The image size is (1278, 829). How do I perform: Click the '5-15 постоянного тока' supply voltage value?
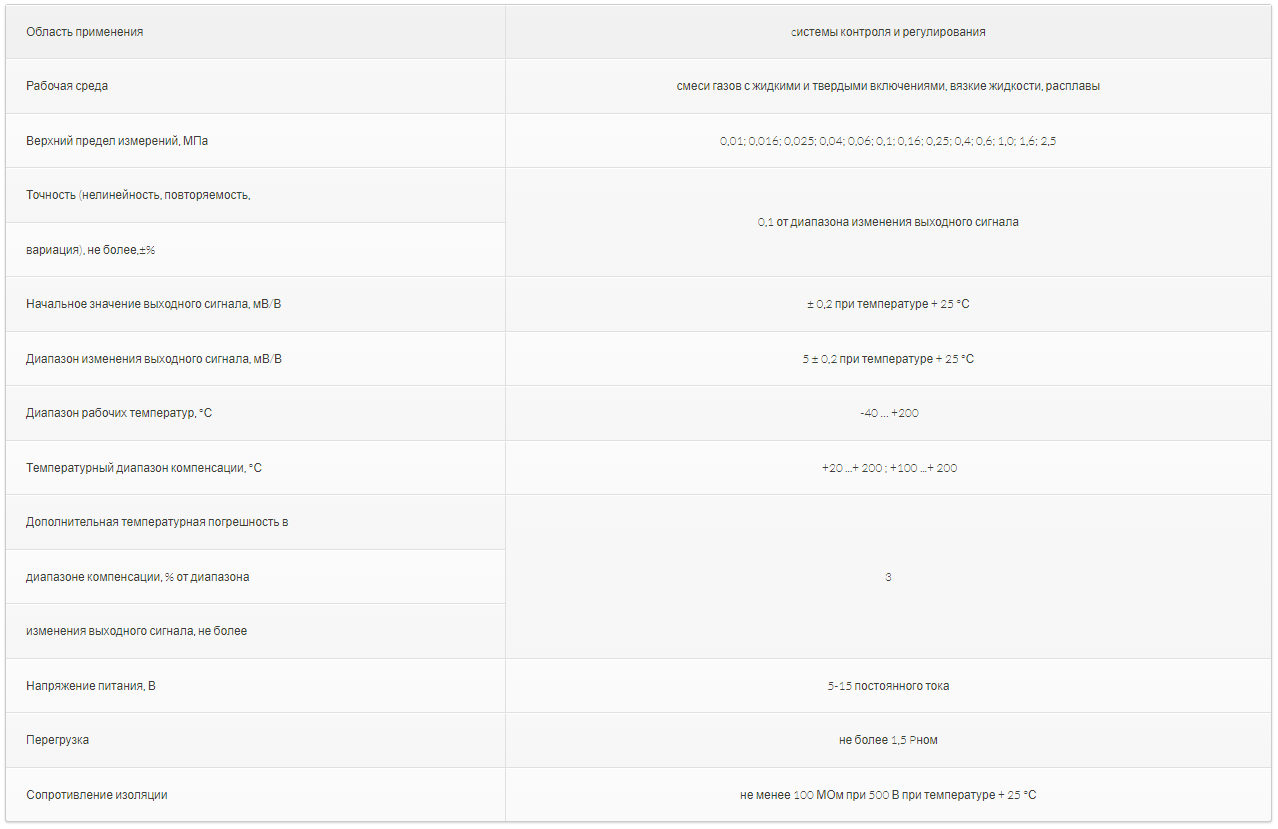tap(888, 686)
